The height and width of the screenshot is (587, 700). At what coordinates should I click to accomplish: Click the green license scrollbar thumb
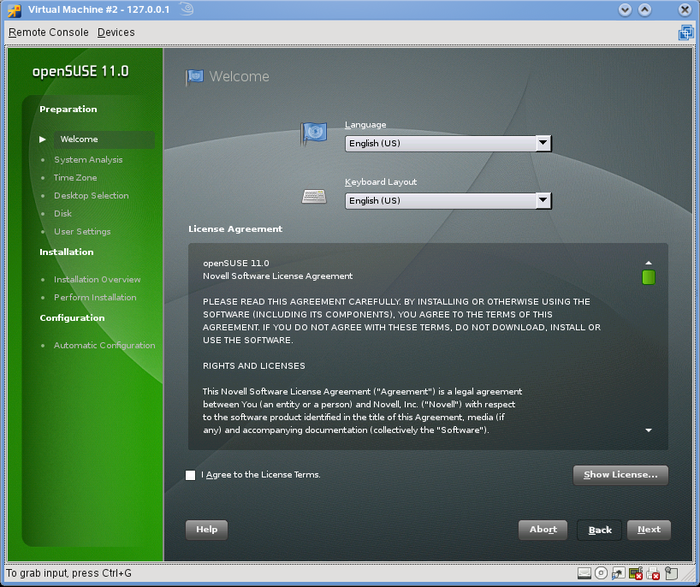(x=649, y=277)
